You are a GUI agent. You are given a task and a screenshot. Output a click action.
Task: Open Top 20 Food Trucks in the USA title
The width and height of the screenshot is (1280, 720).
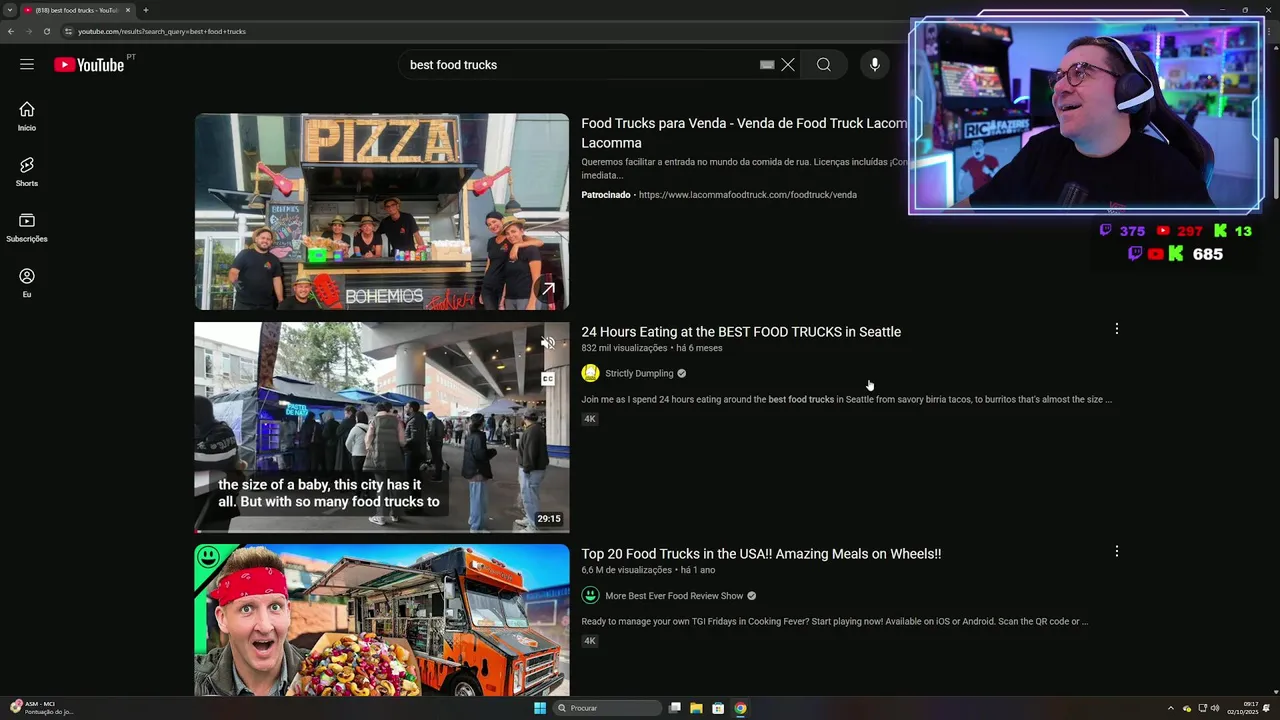(x=761, y=554)
